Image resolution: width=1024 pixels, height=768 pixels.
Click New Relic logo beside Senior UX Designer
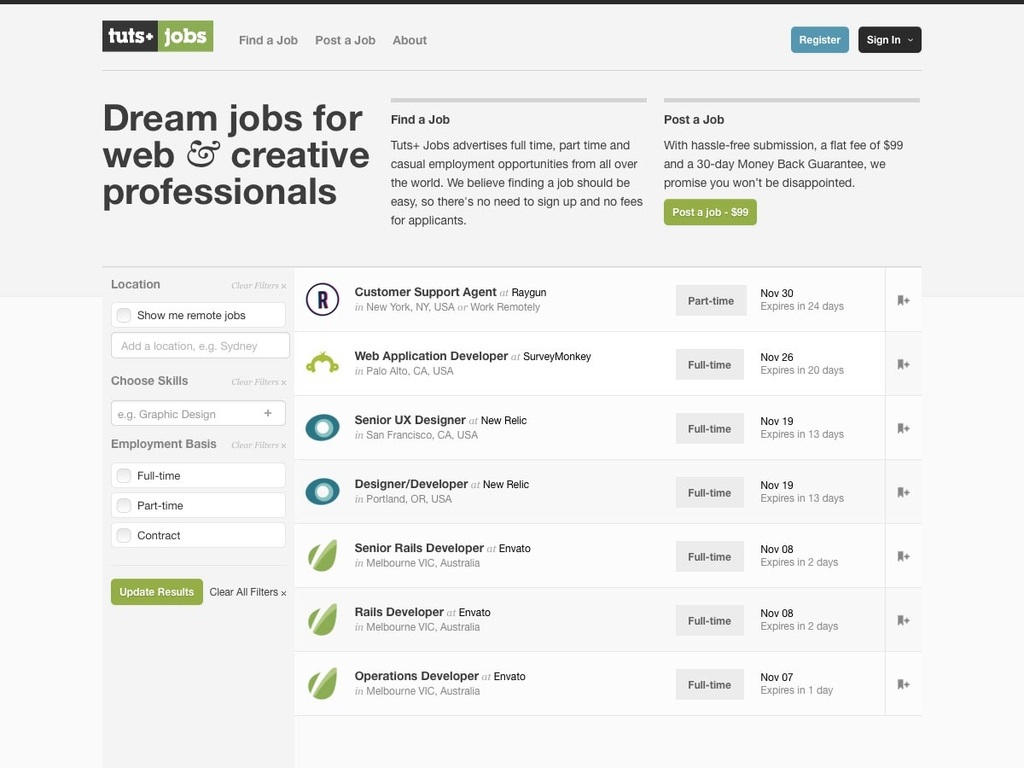coord(323,428)
